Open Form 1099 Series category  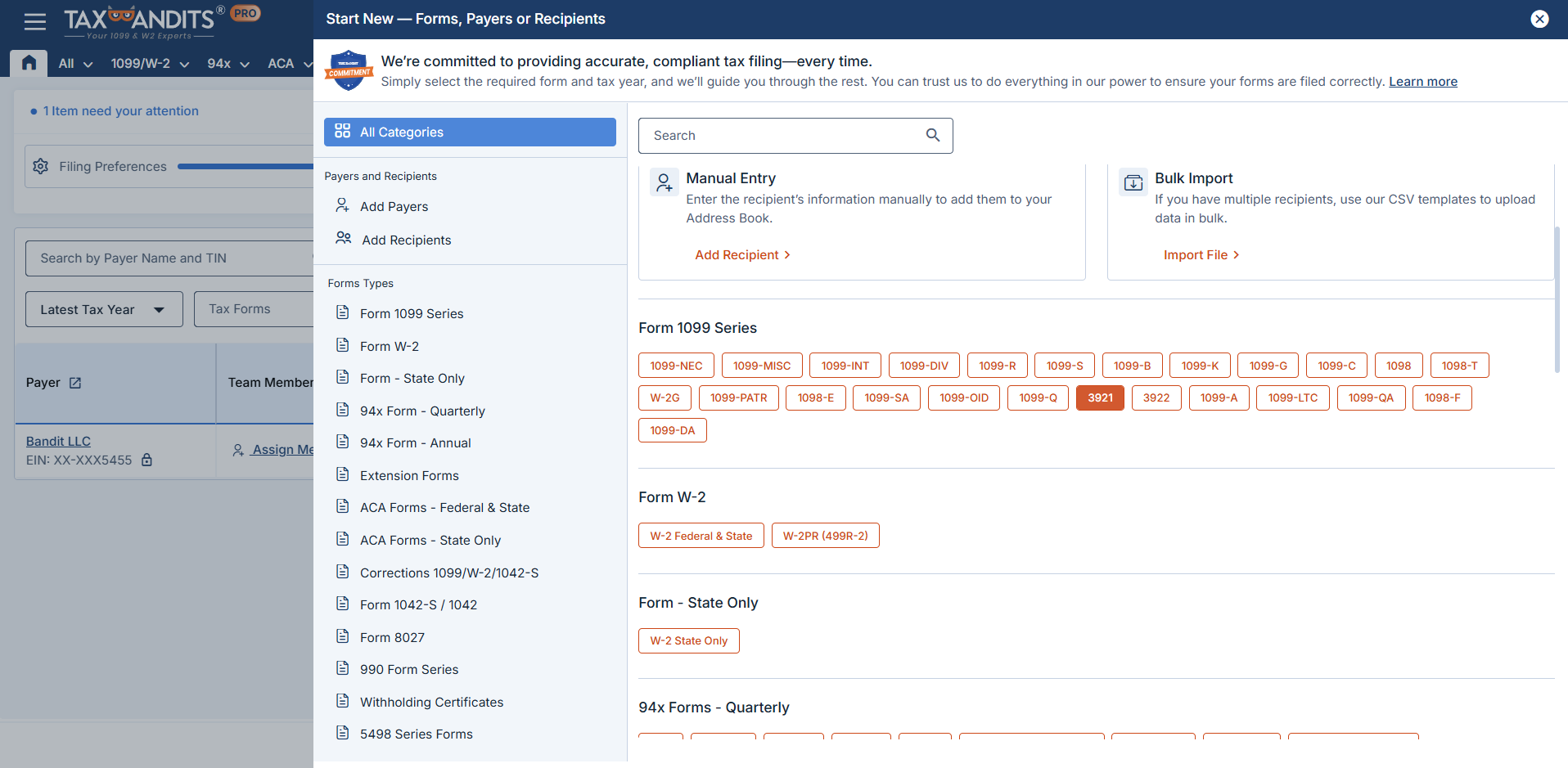pos(411,313)
